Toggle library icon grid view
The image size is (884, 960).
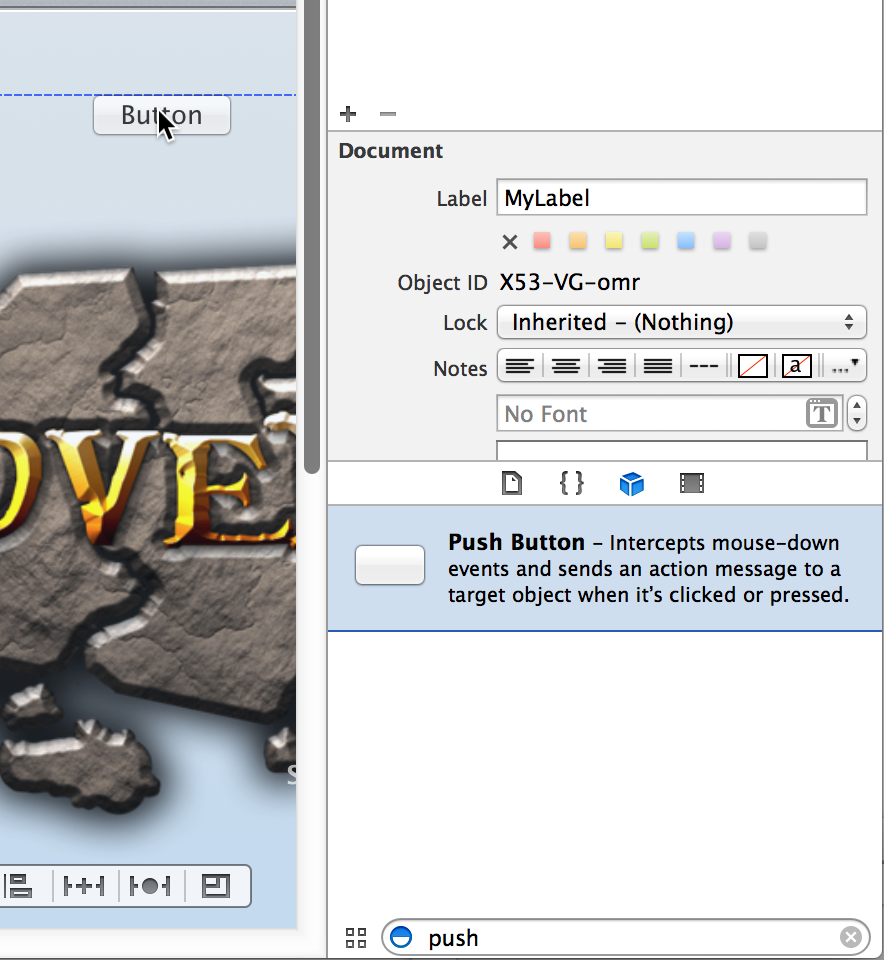click(x=356, y=937)
